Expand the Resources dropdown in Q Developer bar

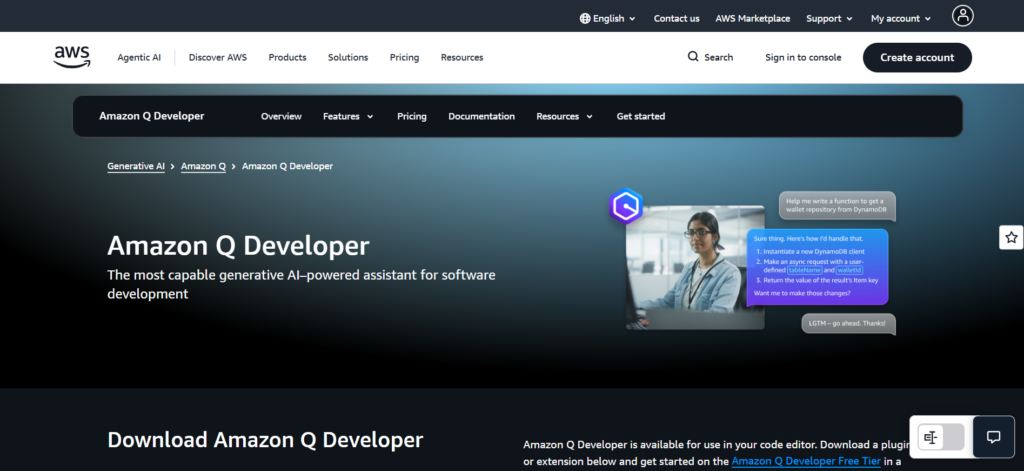[x=564, y=116]
